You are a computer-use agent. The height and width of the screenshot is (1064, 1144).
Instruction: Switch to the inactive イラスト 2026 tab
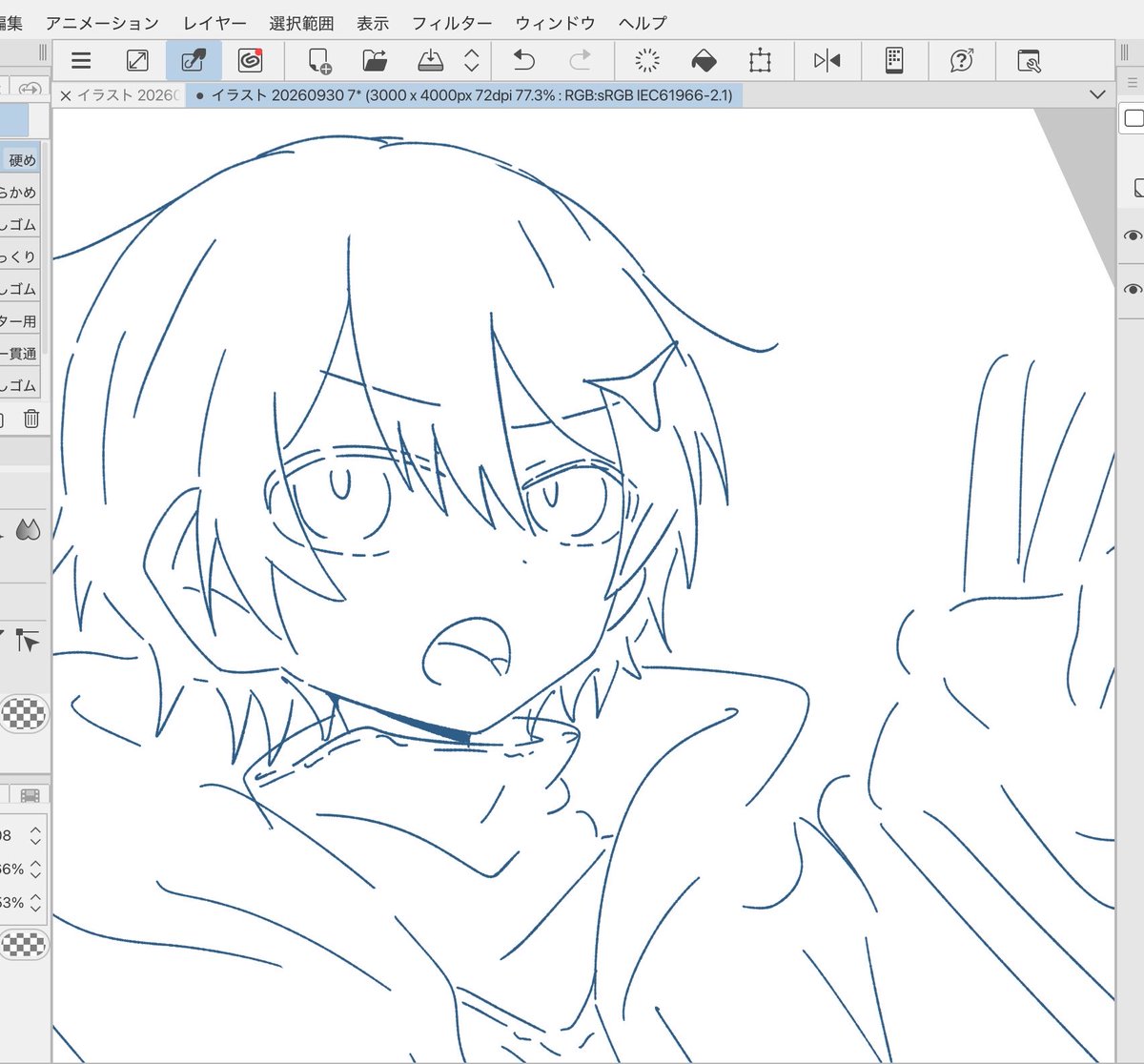pyautogui.click(x=128, y=95)
